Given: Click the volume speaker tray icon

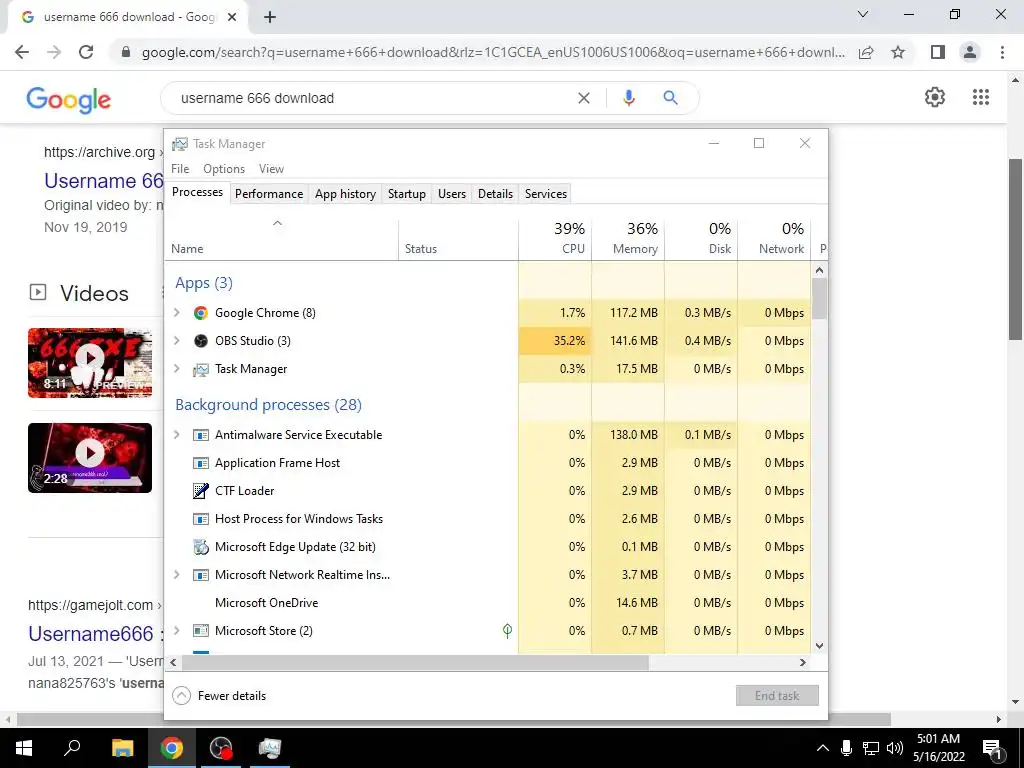Looking at the screenshot, I should coord(895,748).
